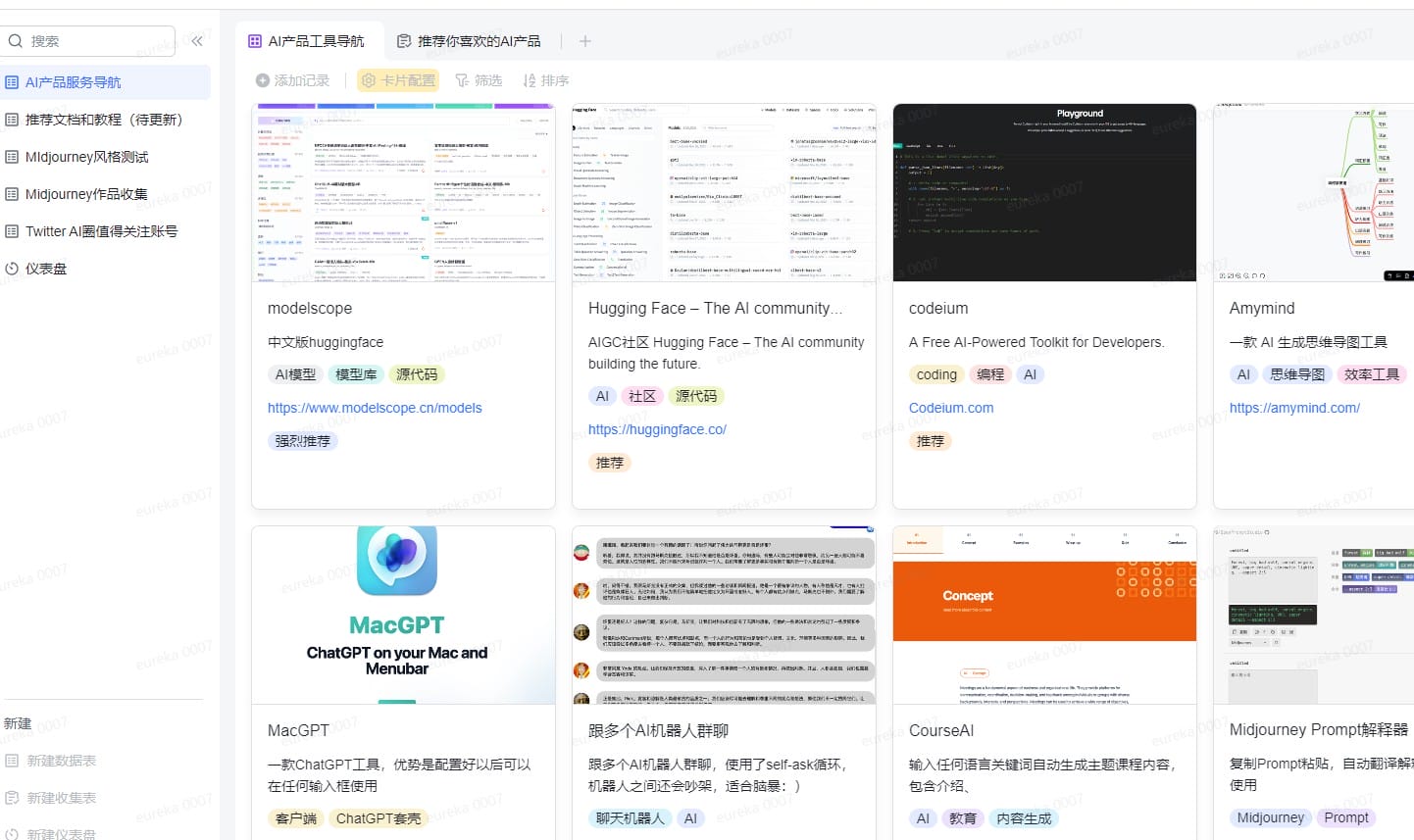Click the form icon on 推荐你喜欢的AI产品 tab

403,41
